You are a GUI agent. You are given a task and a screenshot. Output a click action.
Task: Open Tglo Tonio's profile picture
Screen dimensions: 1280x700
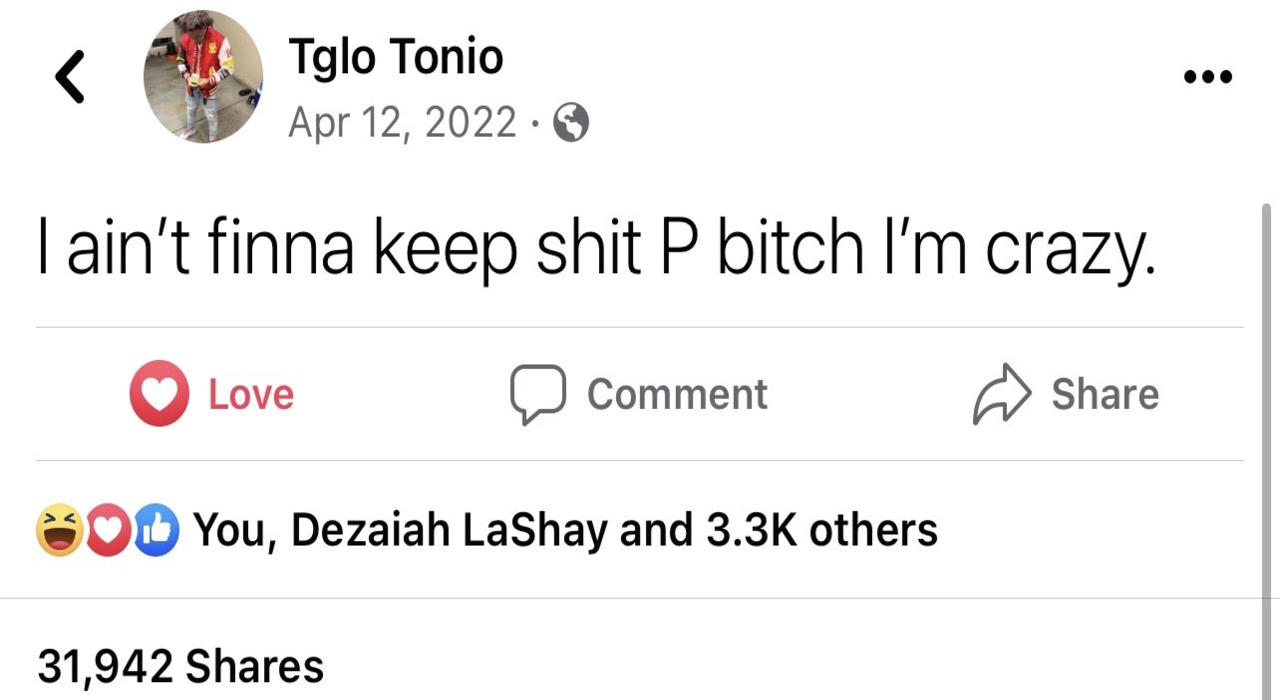point(203,78)
